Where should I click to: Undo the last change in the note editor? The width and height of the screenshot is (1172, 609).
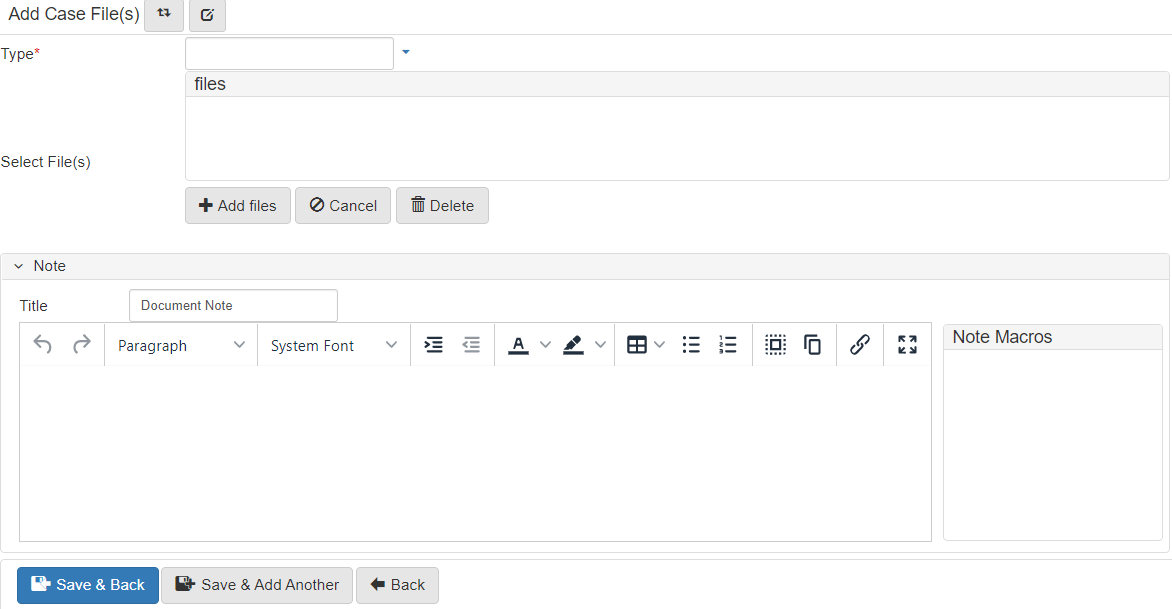pyautogui.click(x=42, y=344)
